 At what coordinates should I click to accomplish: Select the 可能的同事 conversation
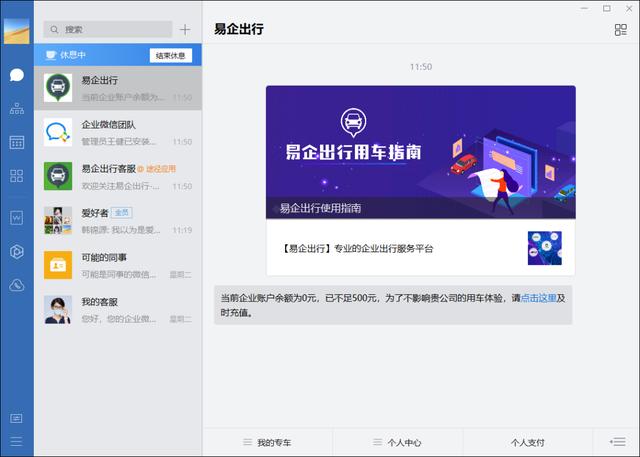tap(118, 265)
